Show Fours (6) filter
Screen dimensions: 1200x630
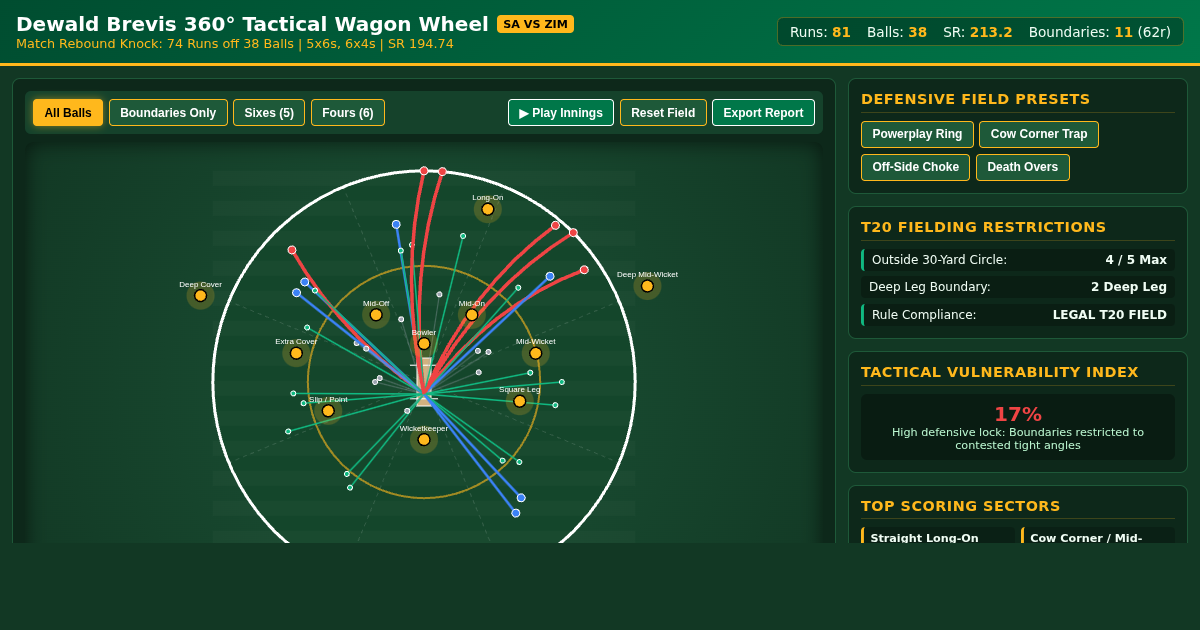(x=348, y=113)
